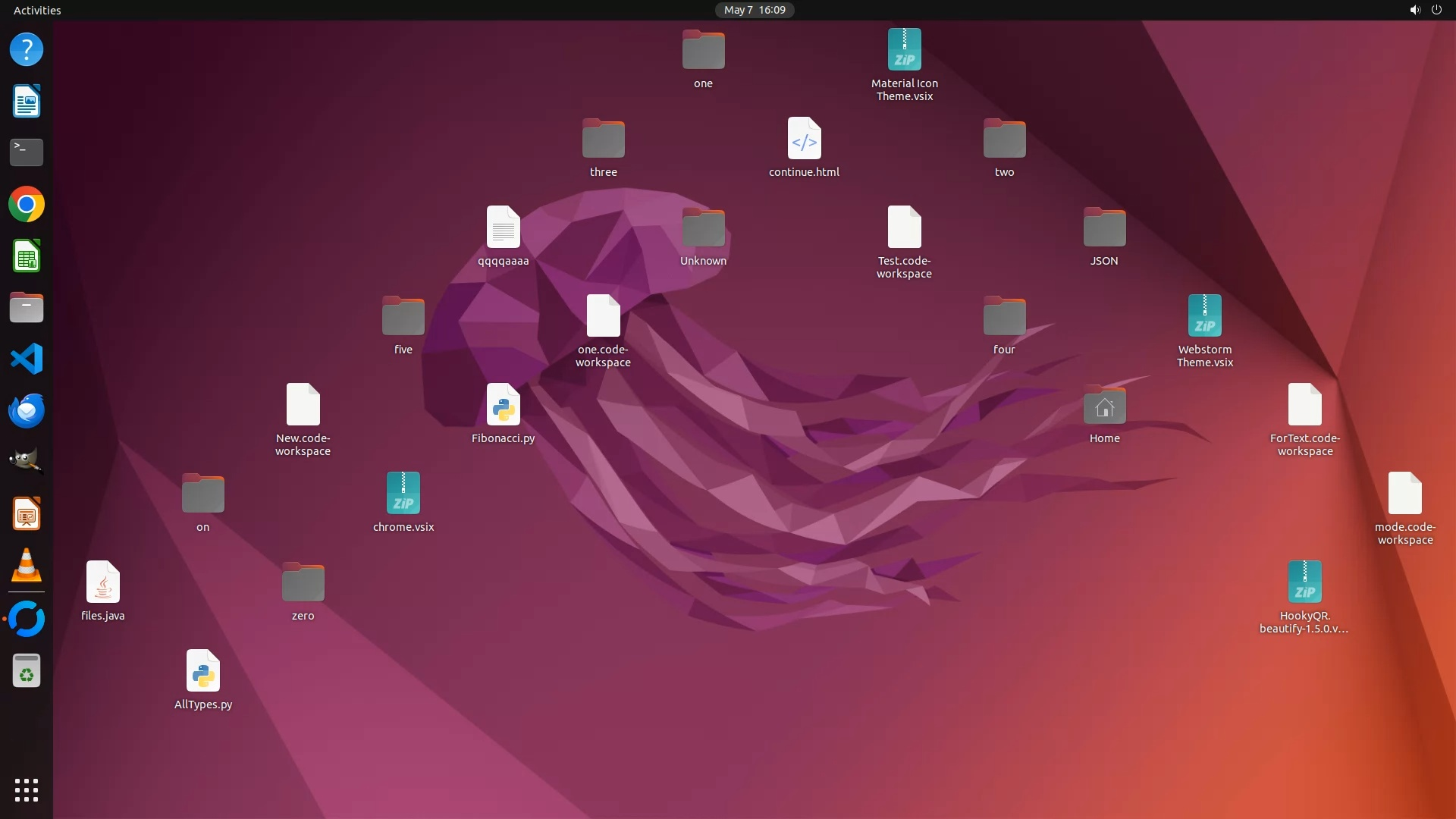Viewport: 1456px width, 819px height.
Task: Select the continue.html file icon
Action: 804,139
